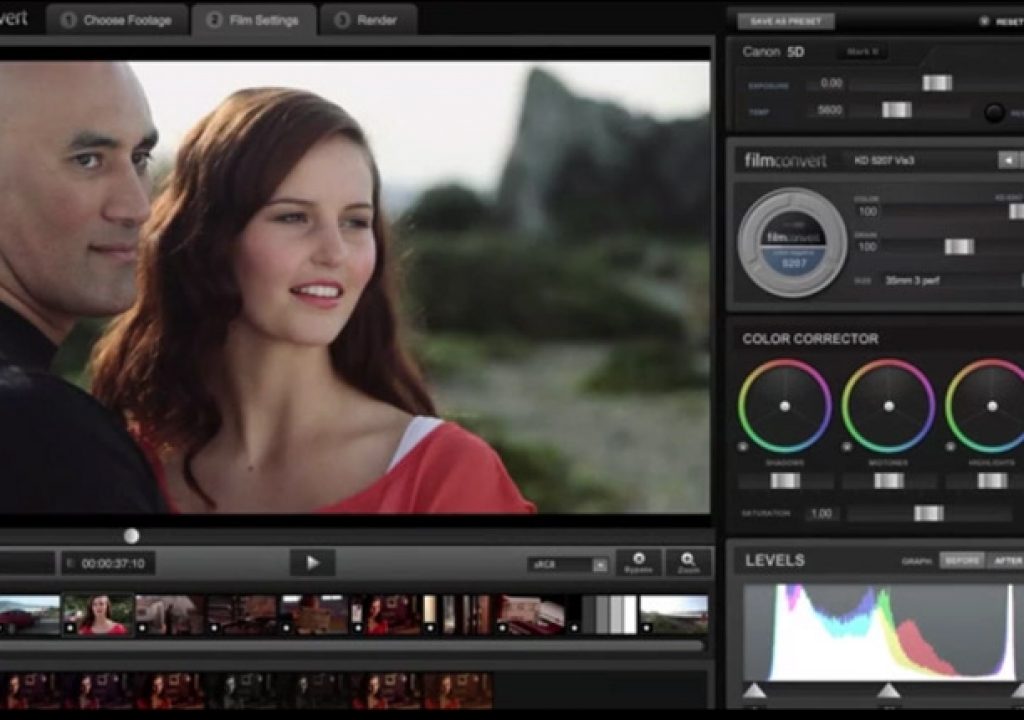Click the Levels white point triangle
Viewport: 1024px width, 720px height.
coord(1017,690)
